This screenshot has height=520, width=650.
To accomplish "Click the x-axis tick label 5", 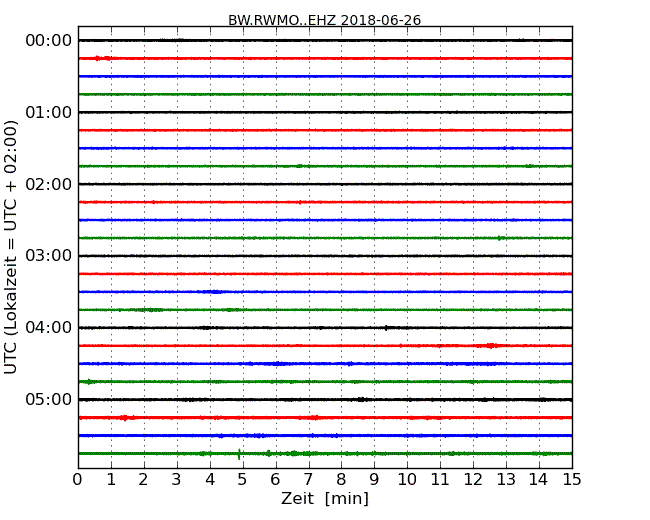I will [243, 480].
